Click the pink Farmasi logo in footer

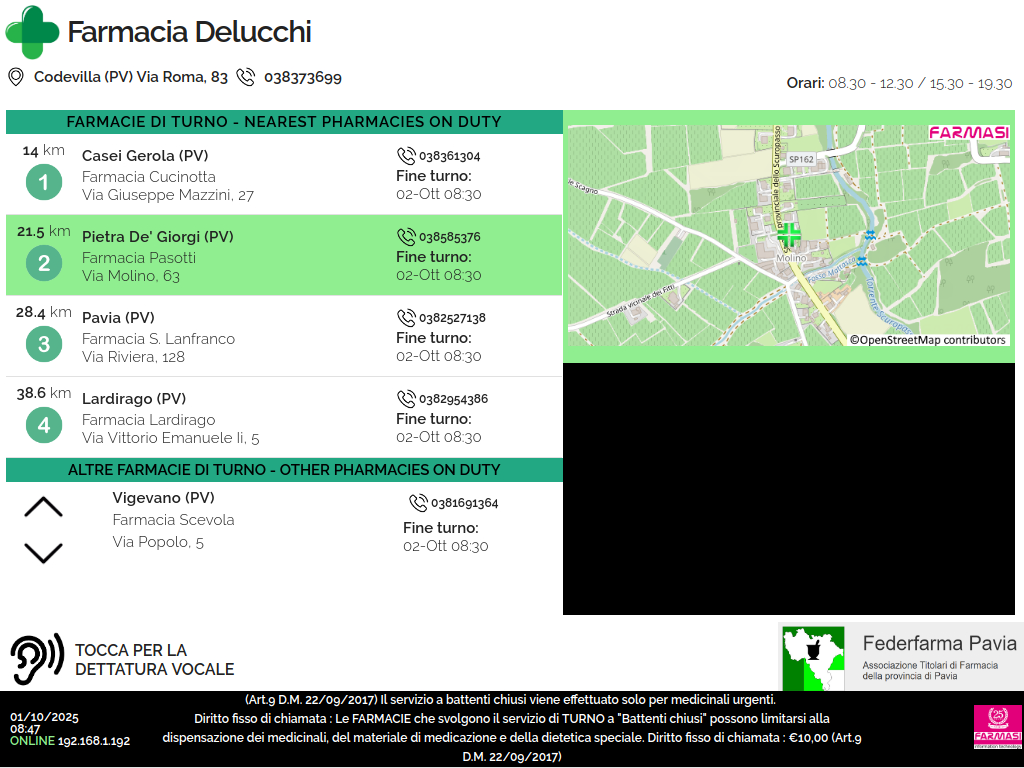997,726
